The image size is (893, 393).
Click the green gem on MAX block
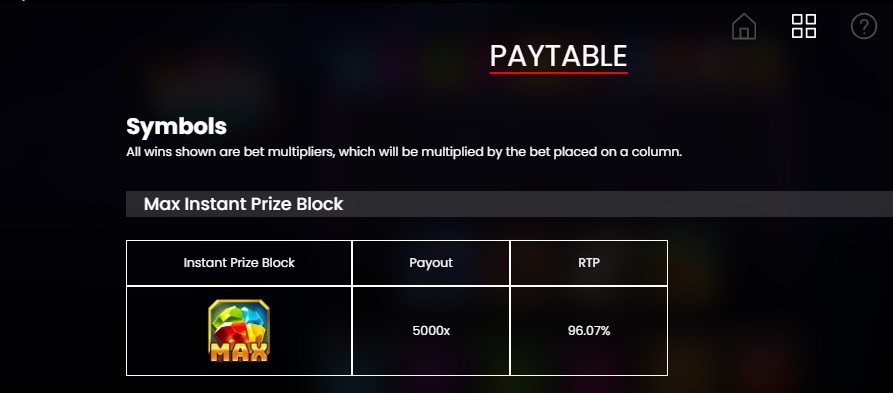point(226,317)
